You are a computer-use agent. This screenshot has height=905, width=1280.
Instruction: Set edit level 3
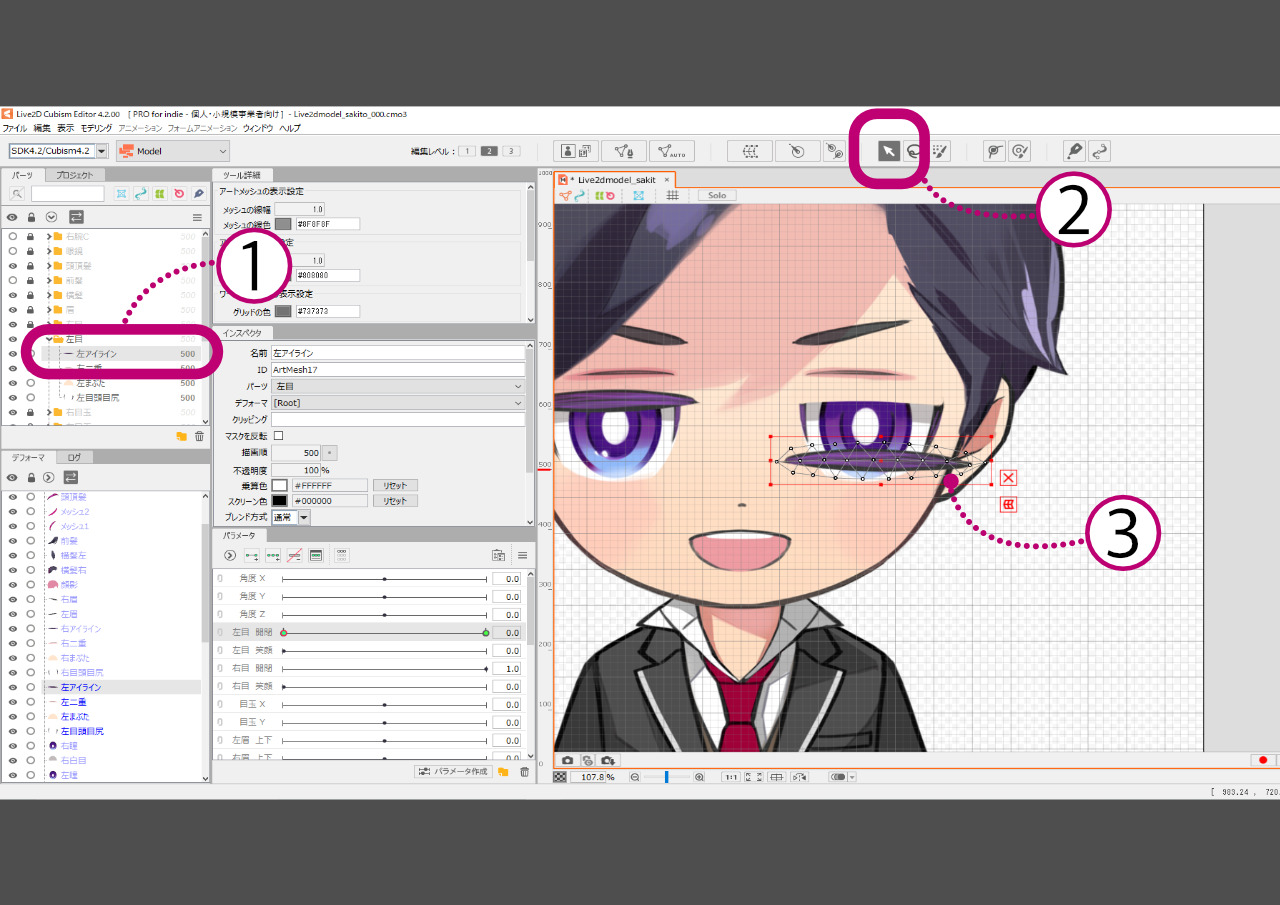[x=511, y=151]
